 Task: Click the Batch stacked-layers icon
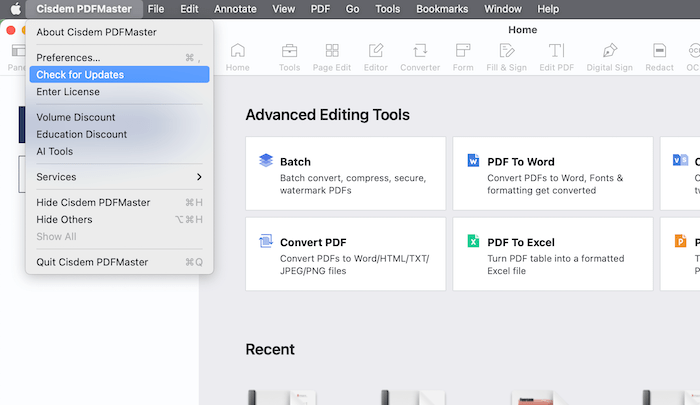tap(266, 160)
